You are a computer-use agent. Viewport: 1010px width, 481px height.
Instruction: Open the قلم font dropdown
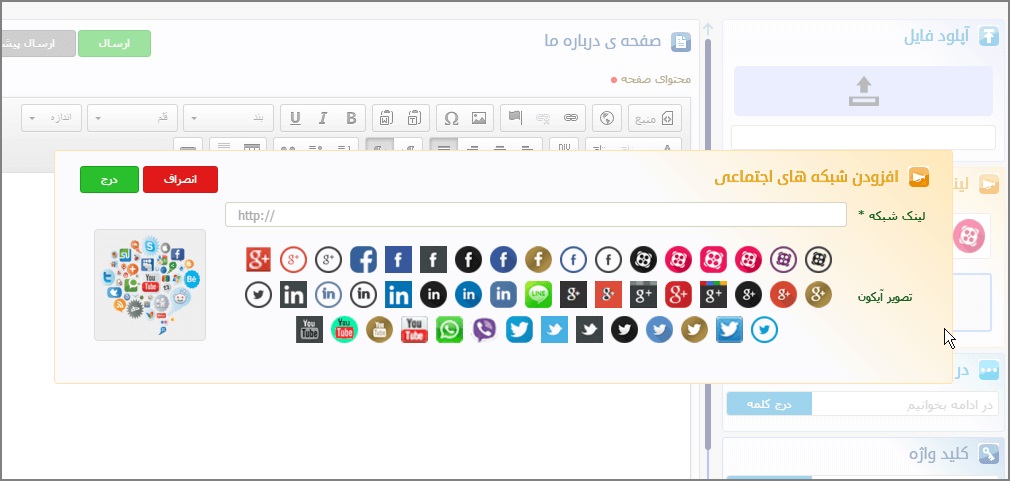pos(133,118)
